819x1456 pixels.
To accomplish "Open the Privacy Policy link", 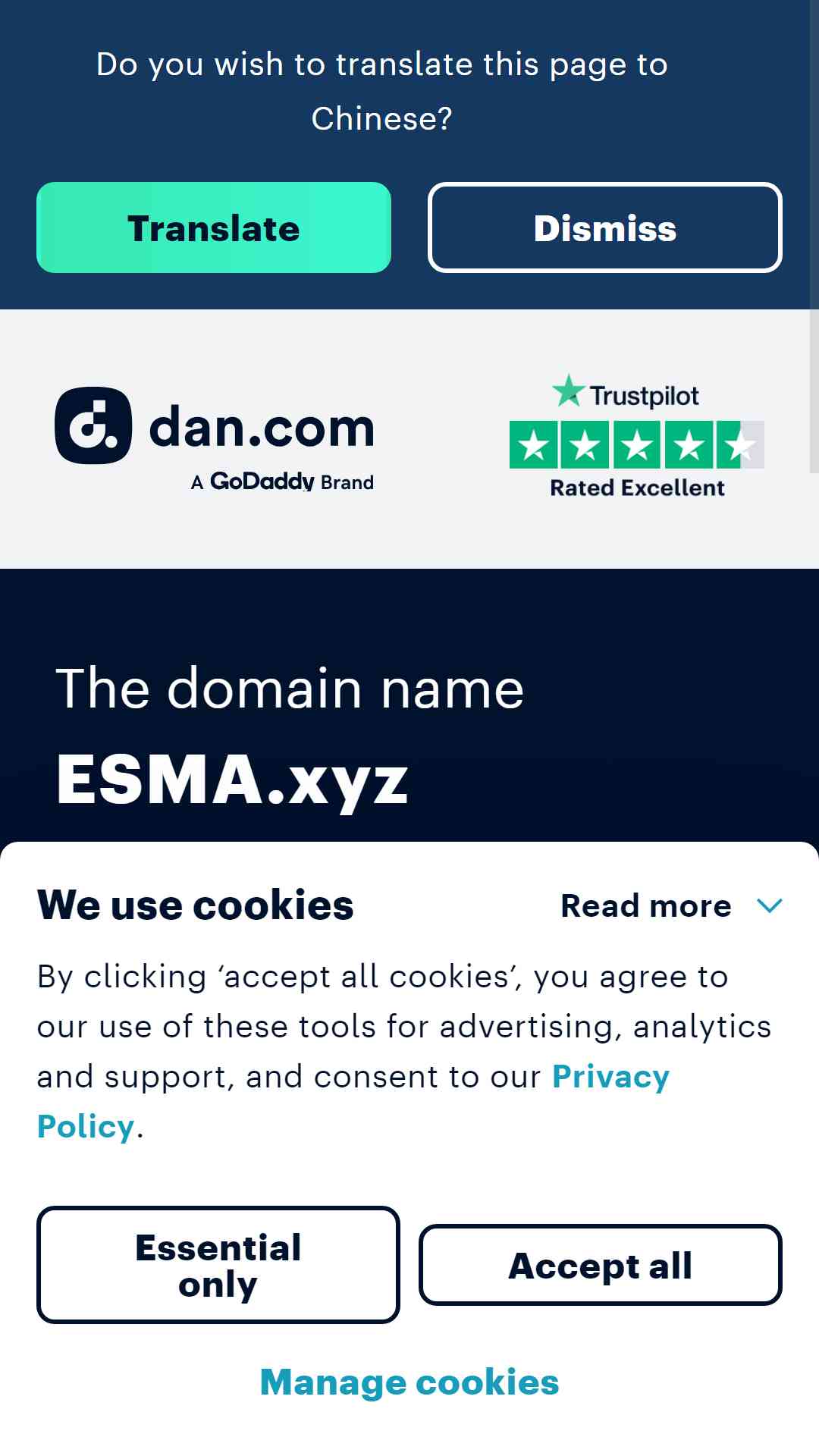I will 353,1101.
